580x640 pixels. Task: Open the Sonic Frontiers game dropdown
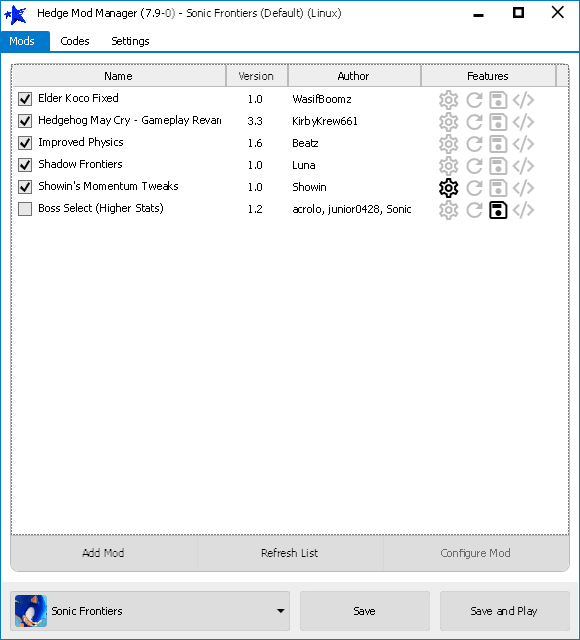tap(150, 611)
